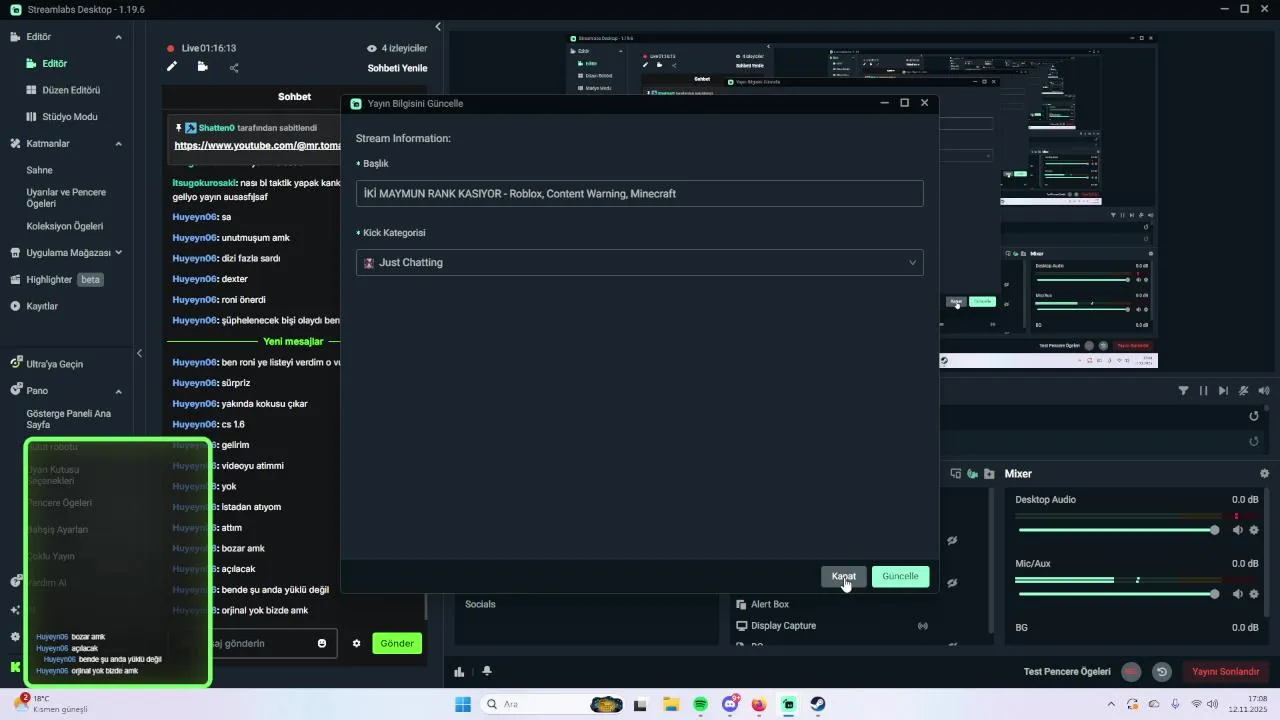Click the add folder icon left of Mixer
Image resolution: width=1280 pixels, height=720 pixels.
[x=989, y=474]
